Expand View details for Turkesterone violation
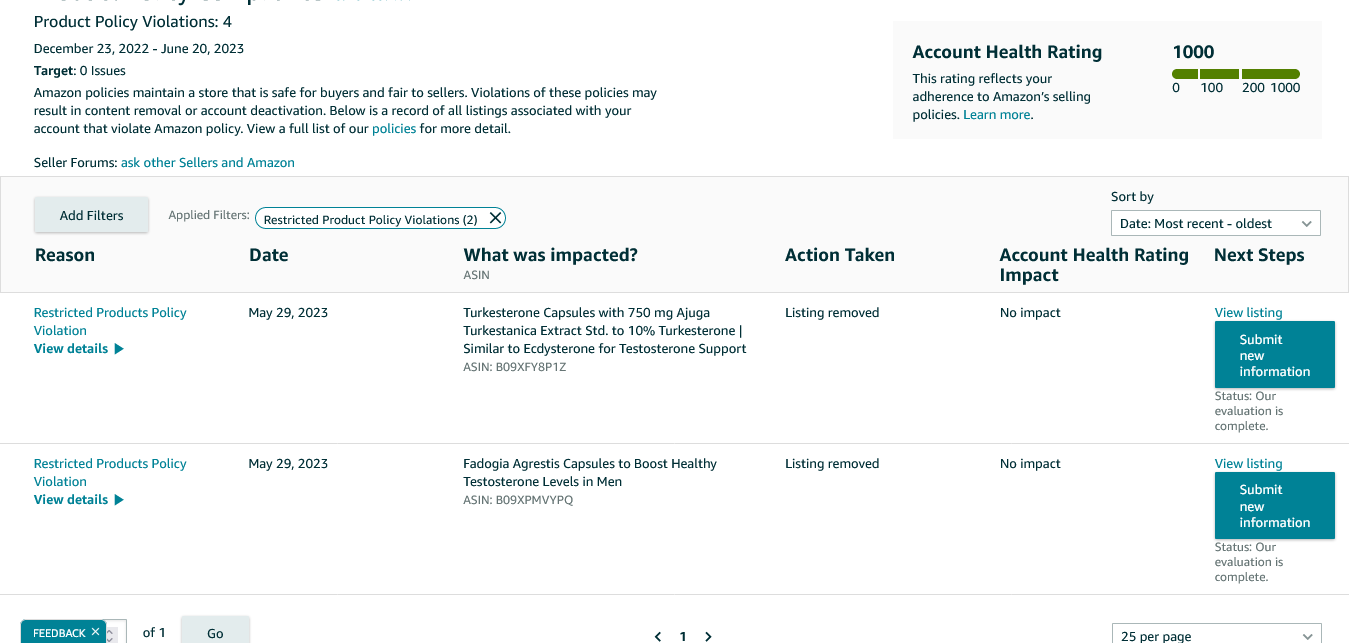Screen dimensions: 1349x643 pyautogui.click(x=78, y=349)
